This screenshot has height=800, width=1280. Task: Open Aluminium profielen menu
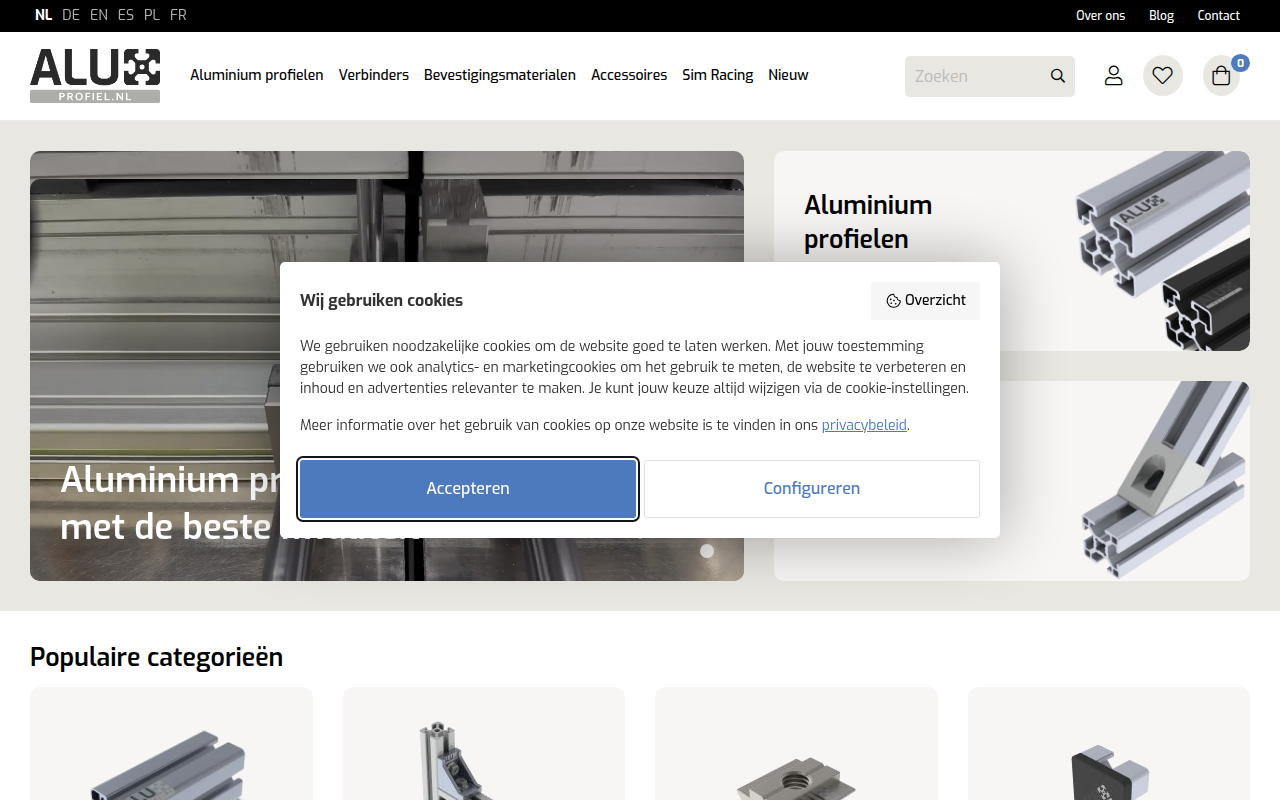coord(257,75)
